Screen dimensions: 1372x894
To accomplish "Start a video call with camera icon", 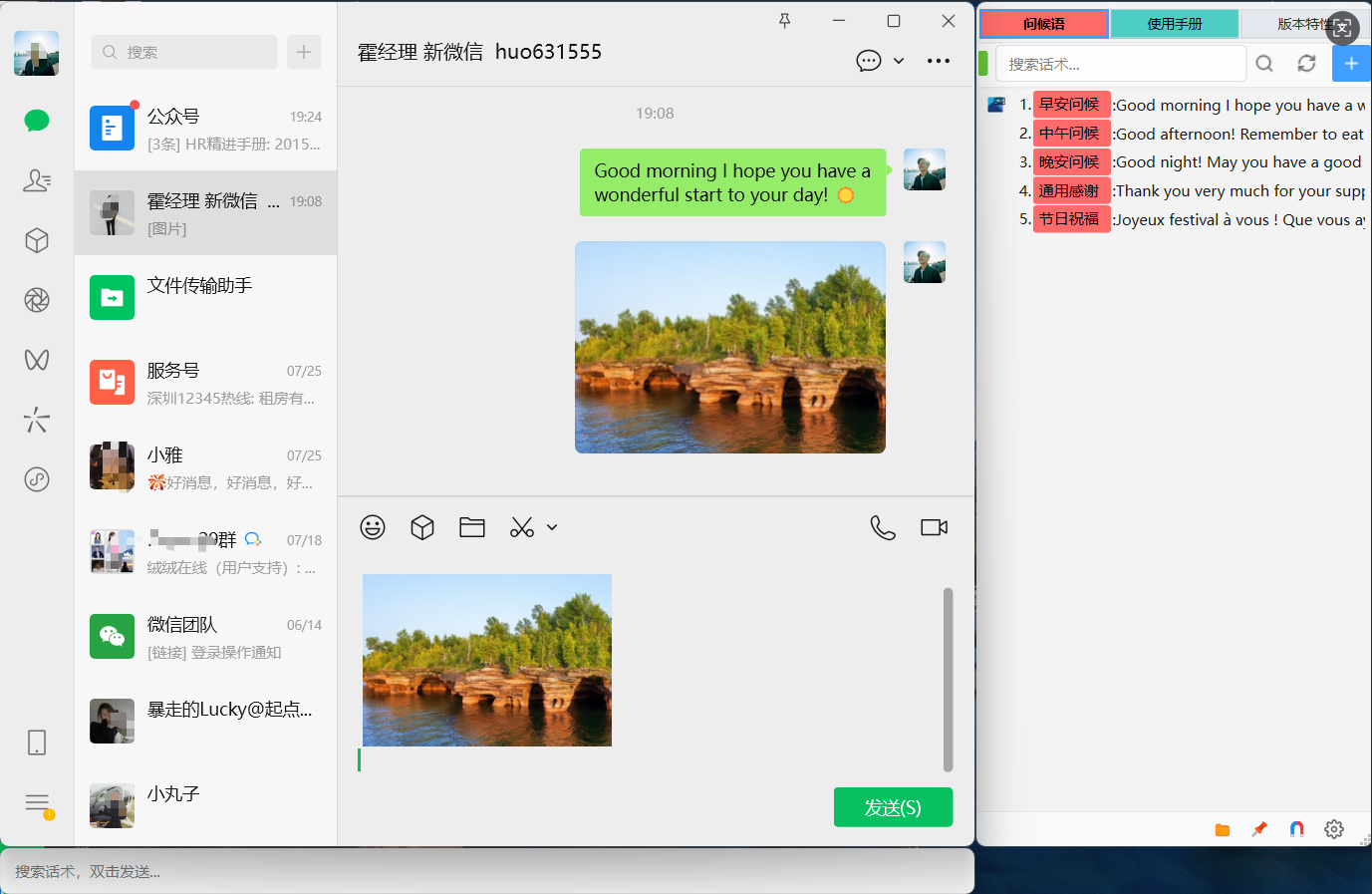I will click(934, 527).
